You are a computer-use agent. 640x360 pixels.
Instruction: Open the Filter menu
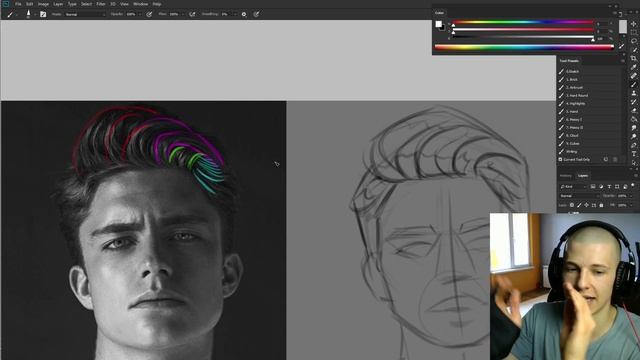[101, 4]
